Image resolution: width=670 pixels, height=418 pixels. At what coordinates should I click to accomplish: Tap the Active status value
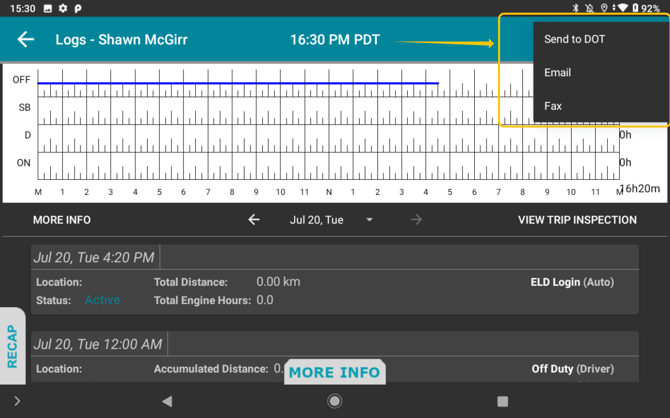click(103, 300)
